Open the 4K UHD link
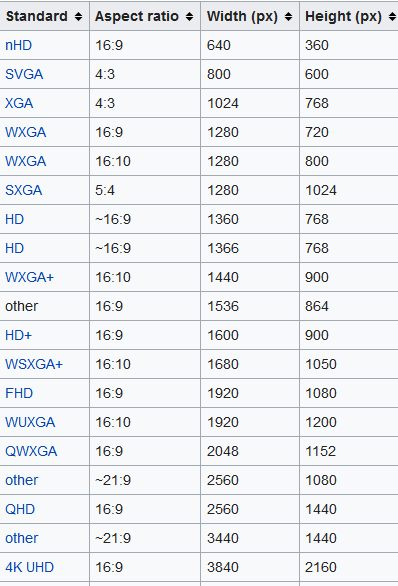Screen dimensions: 398x586 [30, 567]
